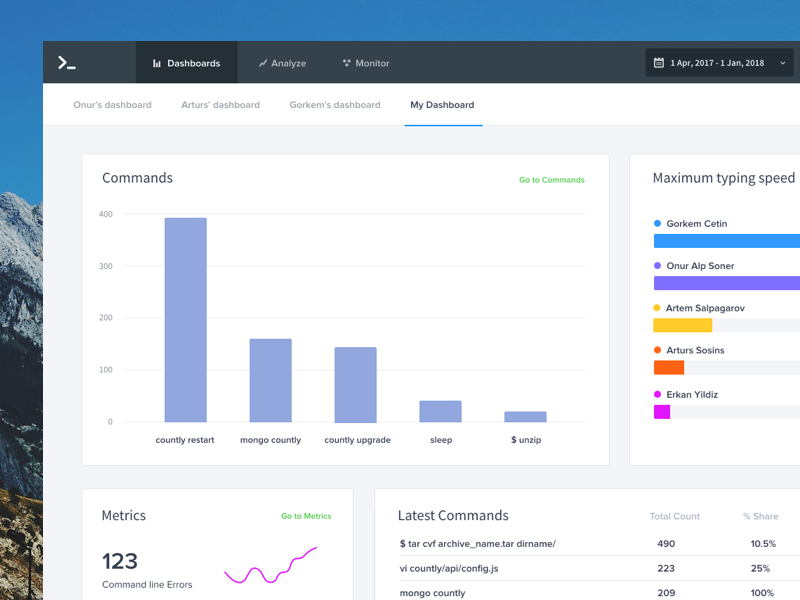The height and width of the screenshot is (600, 800).
Task: Follow the Go to Commands link
Action: click(x=551, y=180)
